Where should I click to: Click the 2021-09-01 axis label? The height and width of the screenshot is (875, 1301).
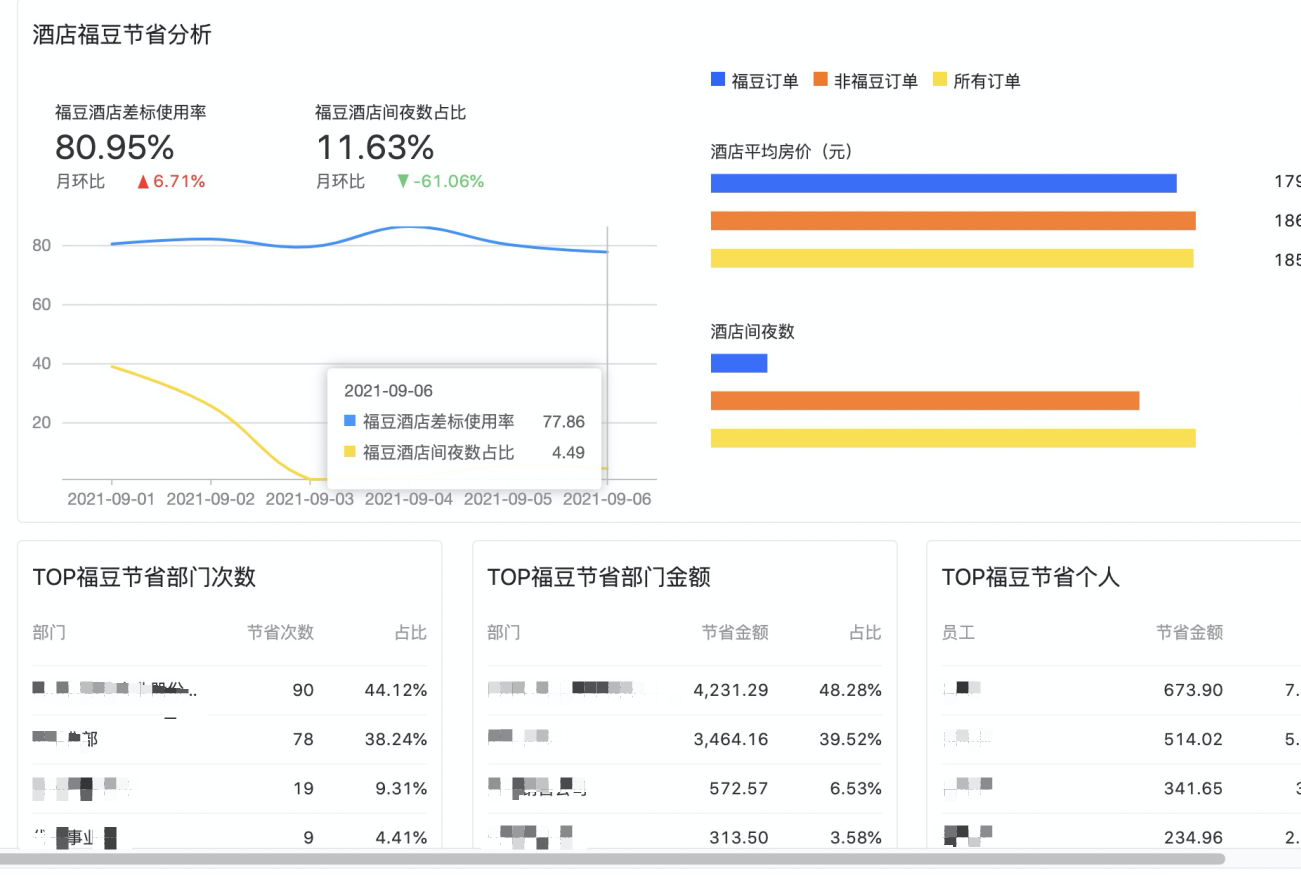pos(111,499)
